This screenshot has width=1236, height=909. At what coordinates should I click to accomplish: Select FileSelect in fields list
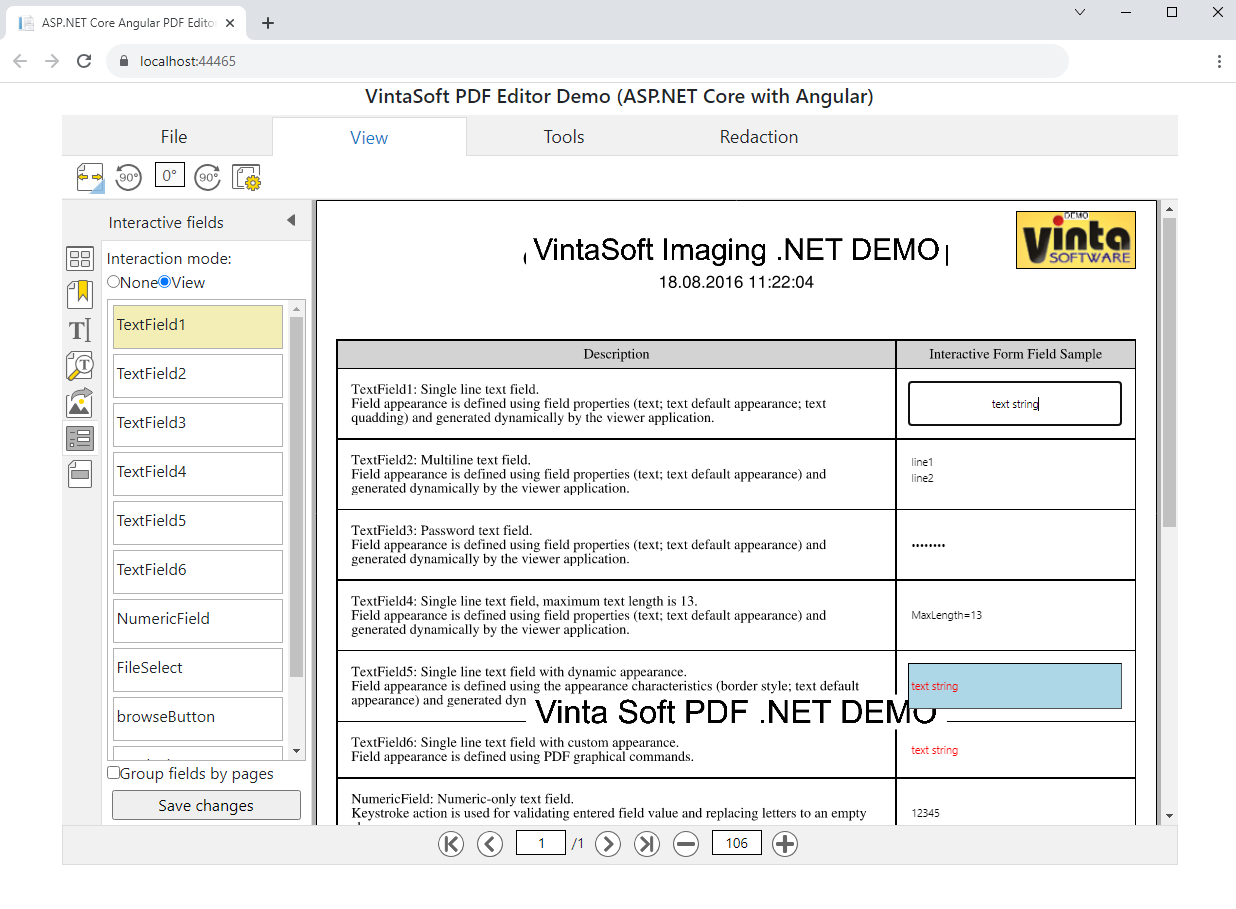pos(198,670)
